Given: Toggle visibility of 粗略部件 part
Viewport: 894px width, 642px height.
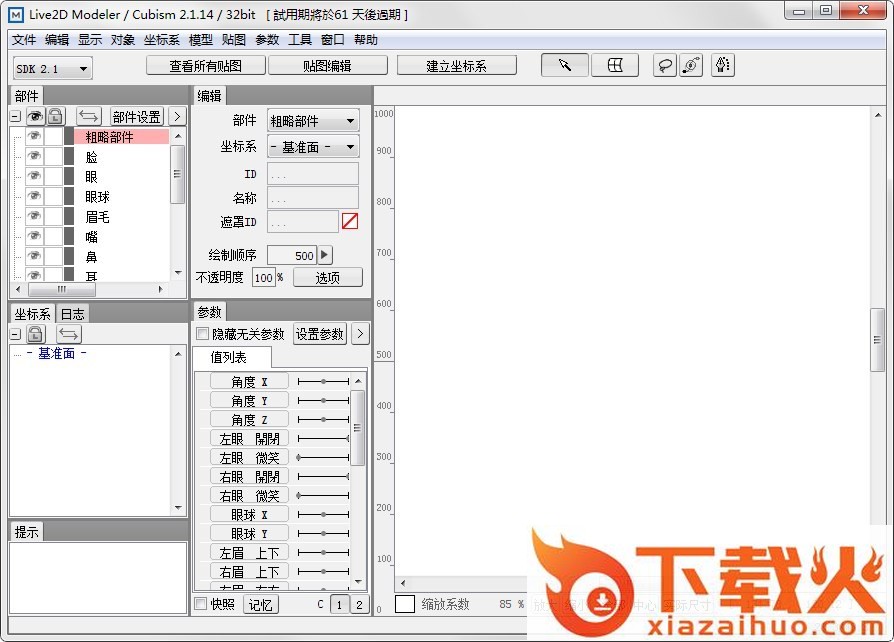Looking at the screenshot, I should click(34, 136).
